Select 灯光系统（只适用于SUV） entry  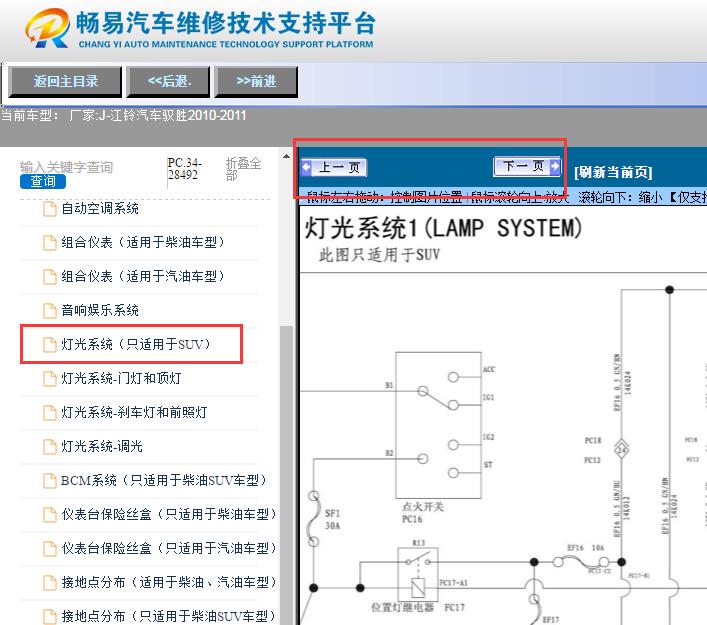point(136,345)
